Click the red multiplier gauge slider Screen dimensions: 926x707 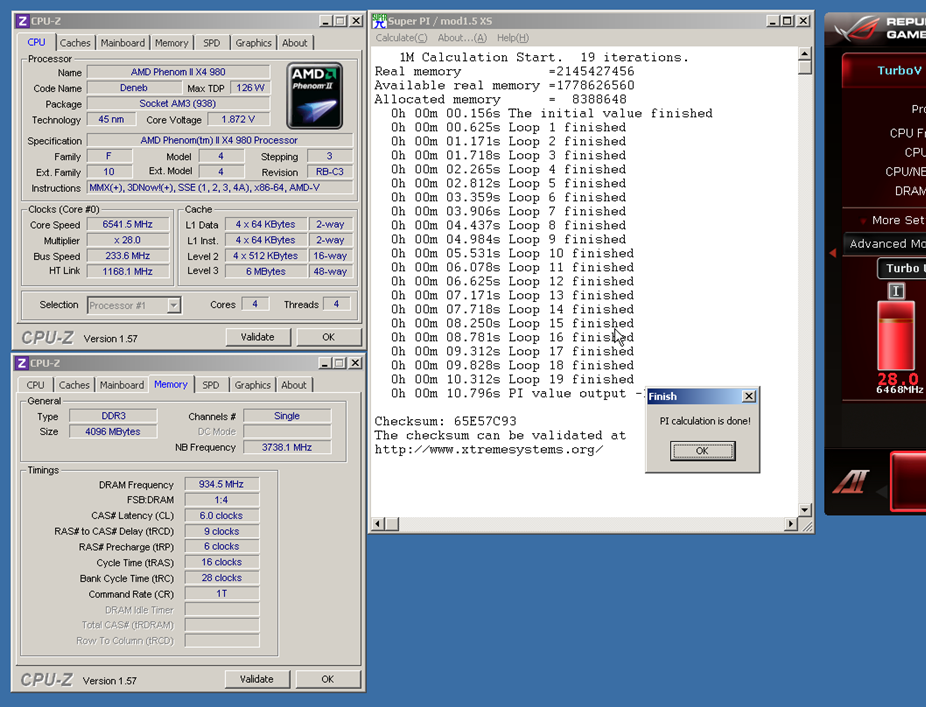pyautogui.click(x=896, y=335)
